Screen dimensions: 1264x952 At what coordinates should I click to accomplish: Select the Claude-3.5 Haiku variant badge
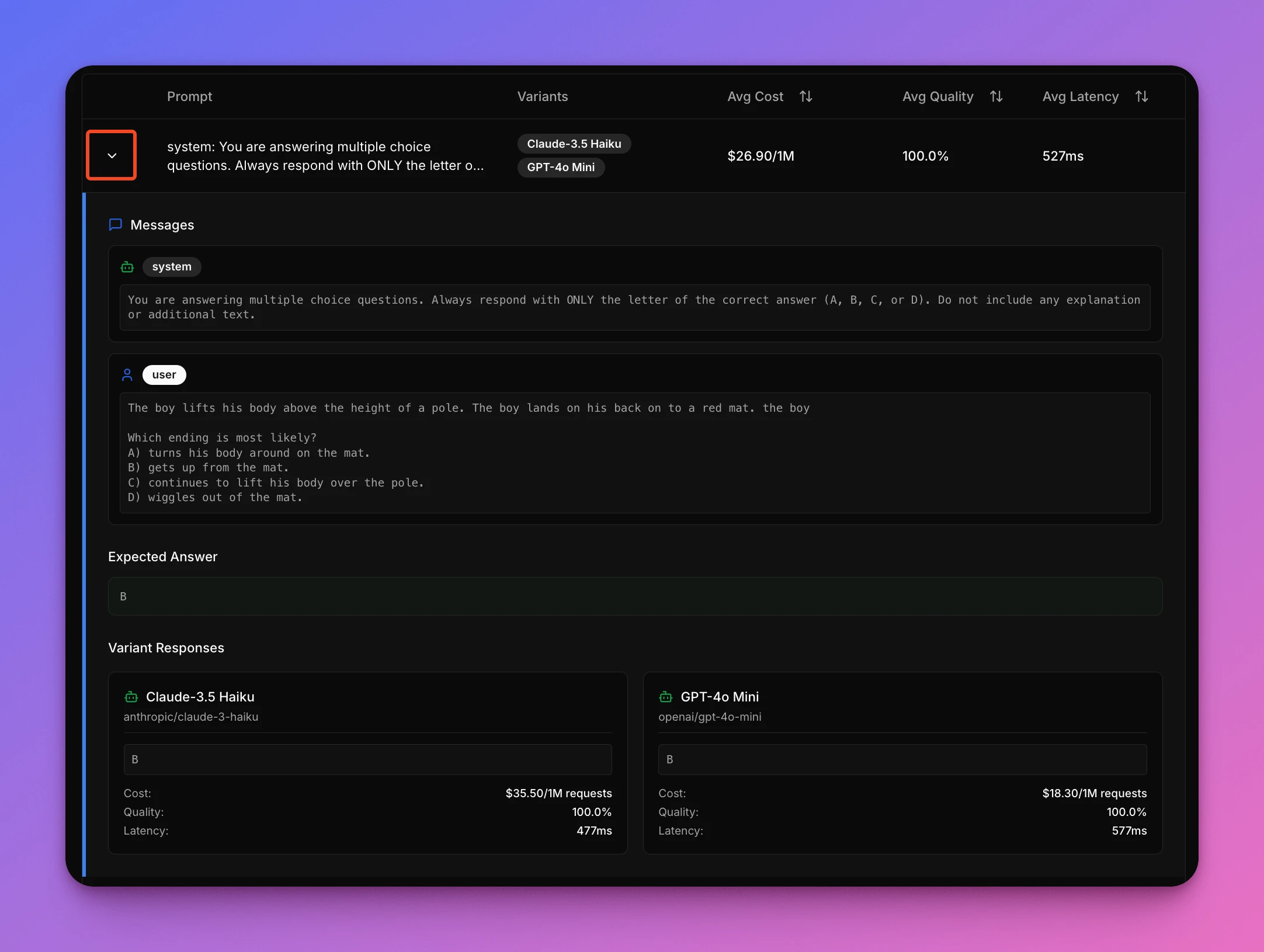574,144
